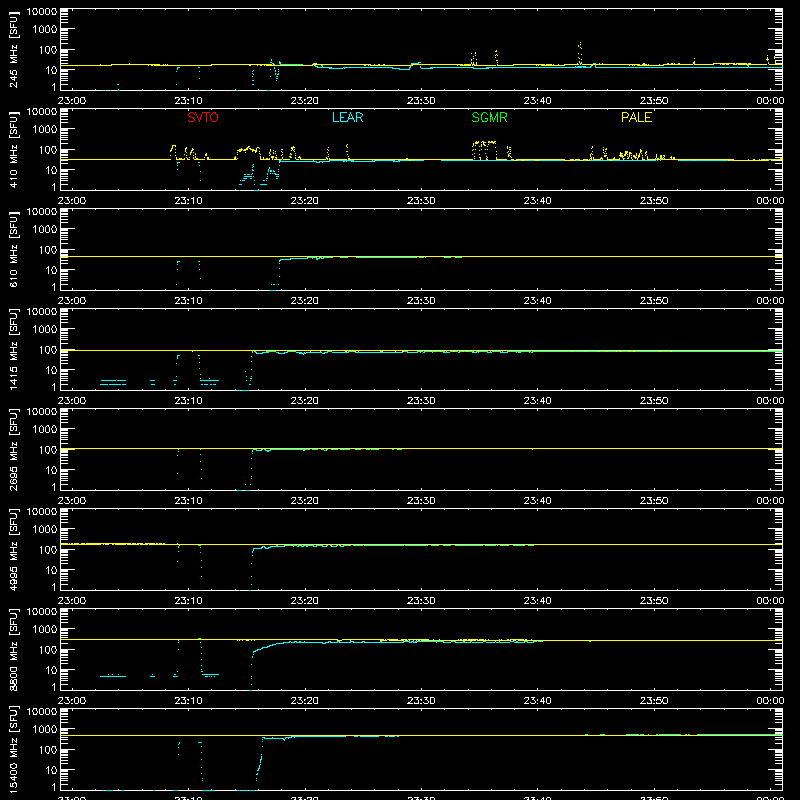Select the '610 MHz [SFU]' axis title

point(14,249)
